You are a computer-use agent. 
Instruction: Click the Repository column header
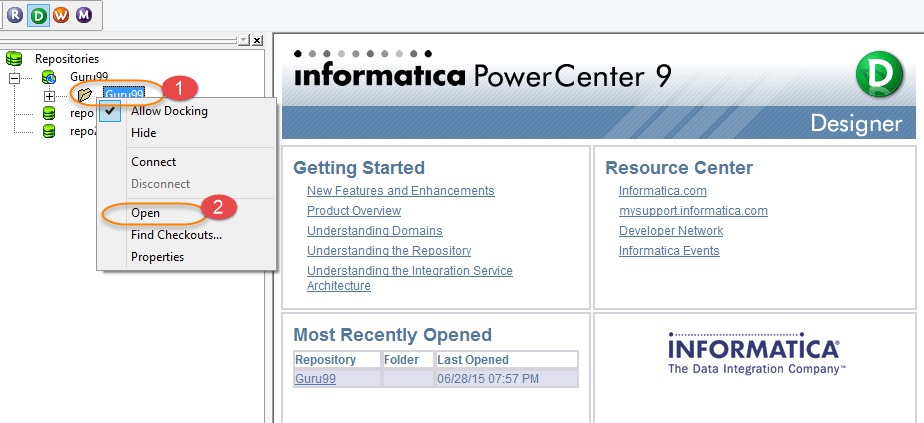point(338,360)
